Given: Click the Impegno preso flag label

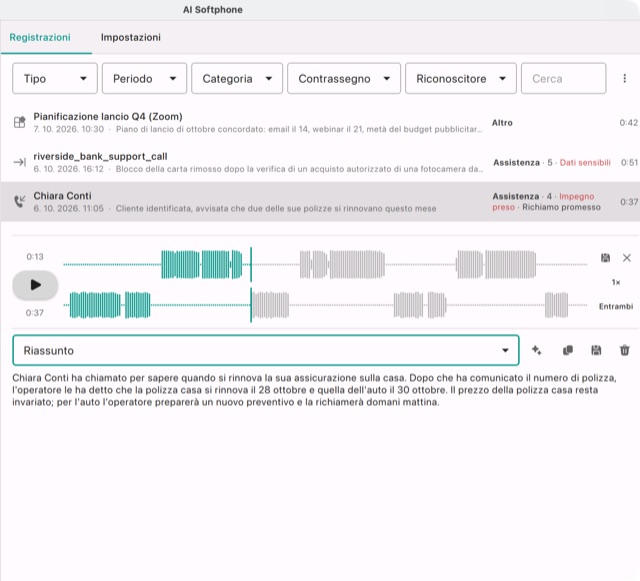Looking at the screenshot, I should coord(543,202).
